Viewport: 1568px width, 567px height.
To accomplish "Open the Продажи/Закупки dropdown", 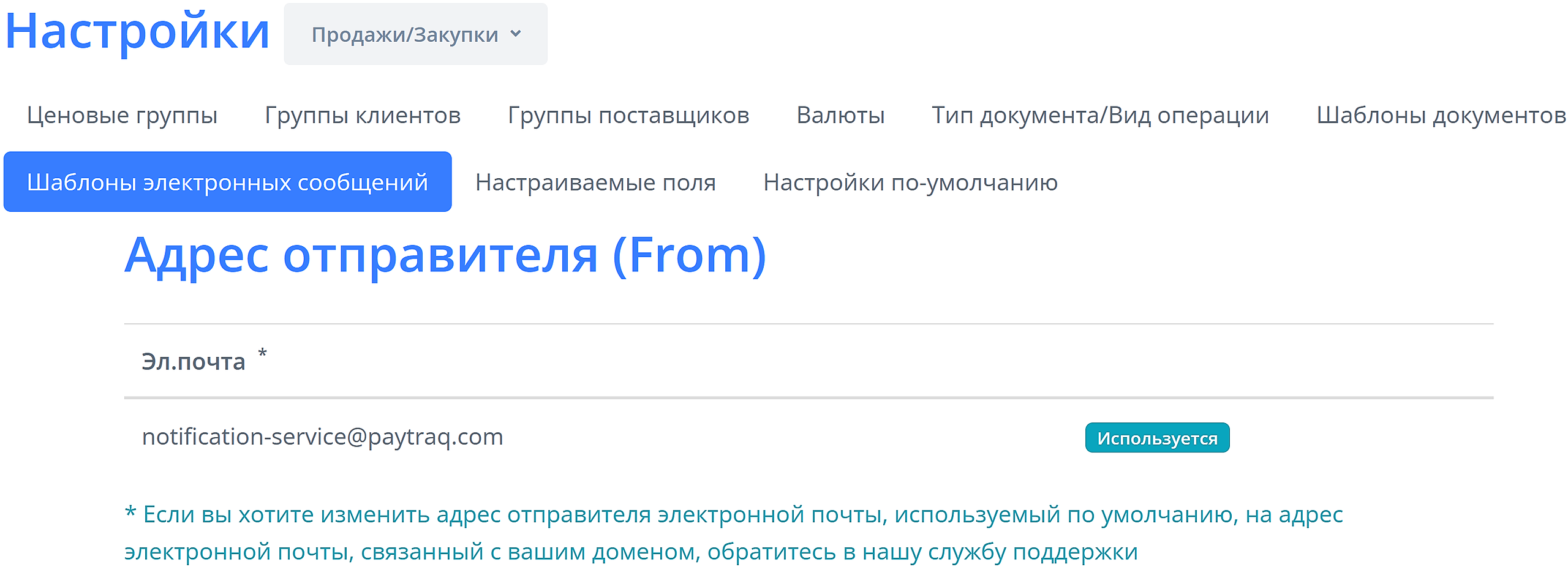I will pos(415,34).
